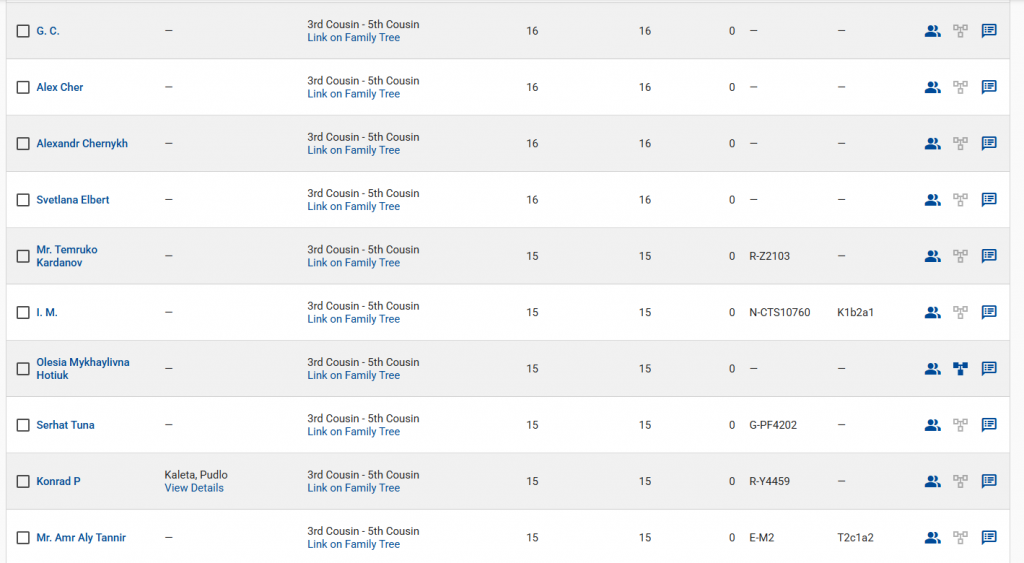
Task: Click Link on Family Tree for I. M.
Action: point(353,319)
